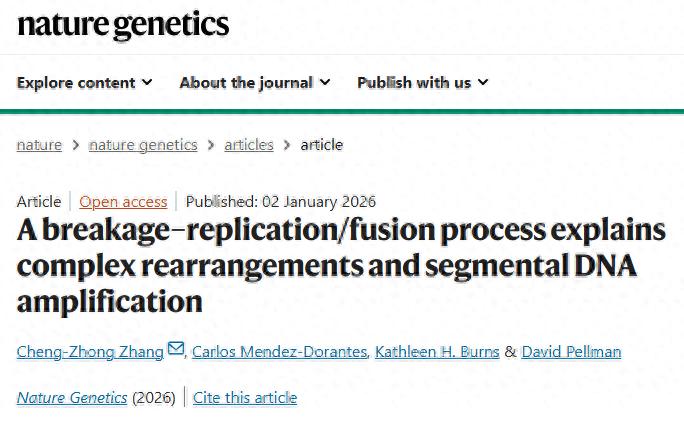Open the Explore content menu
Screen dimensions: 684x423
coord(76,82)
